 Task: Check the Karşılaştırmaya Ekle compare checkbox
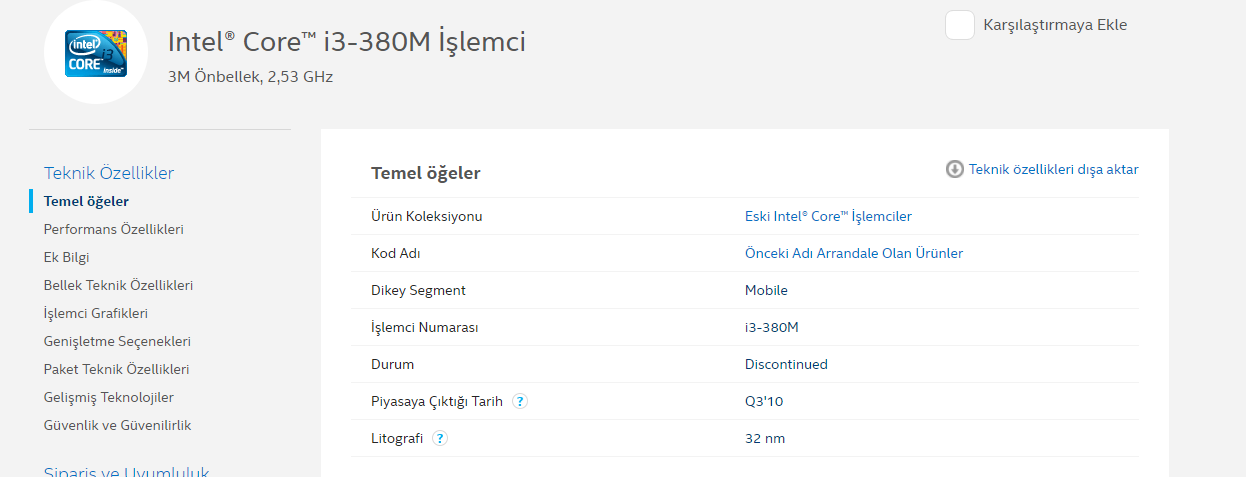coord(960,25)
